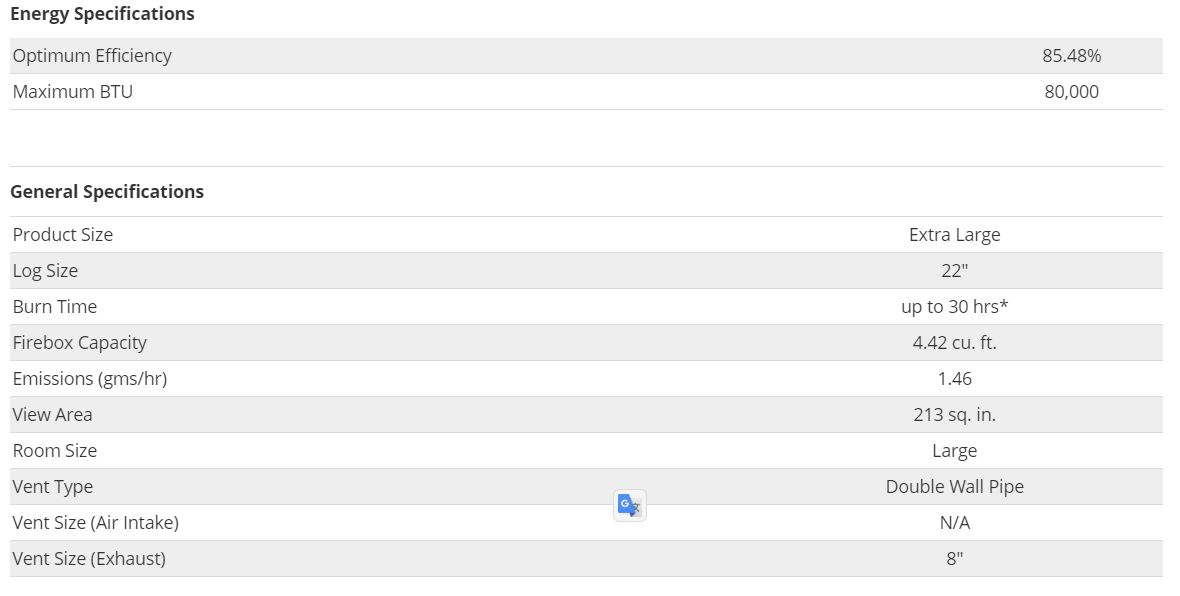Viewport: 1180px width, 596px height.
Task: Select the Optimum Efficiency row label
Action: click(92, 56)
